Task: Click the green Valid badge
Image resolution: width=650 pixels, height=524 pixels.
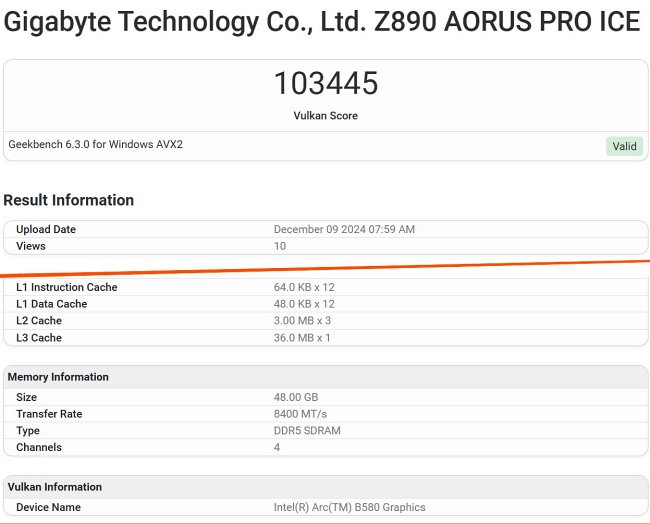Action: [x=624, y=146]
